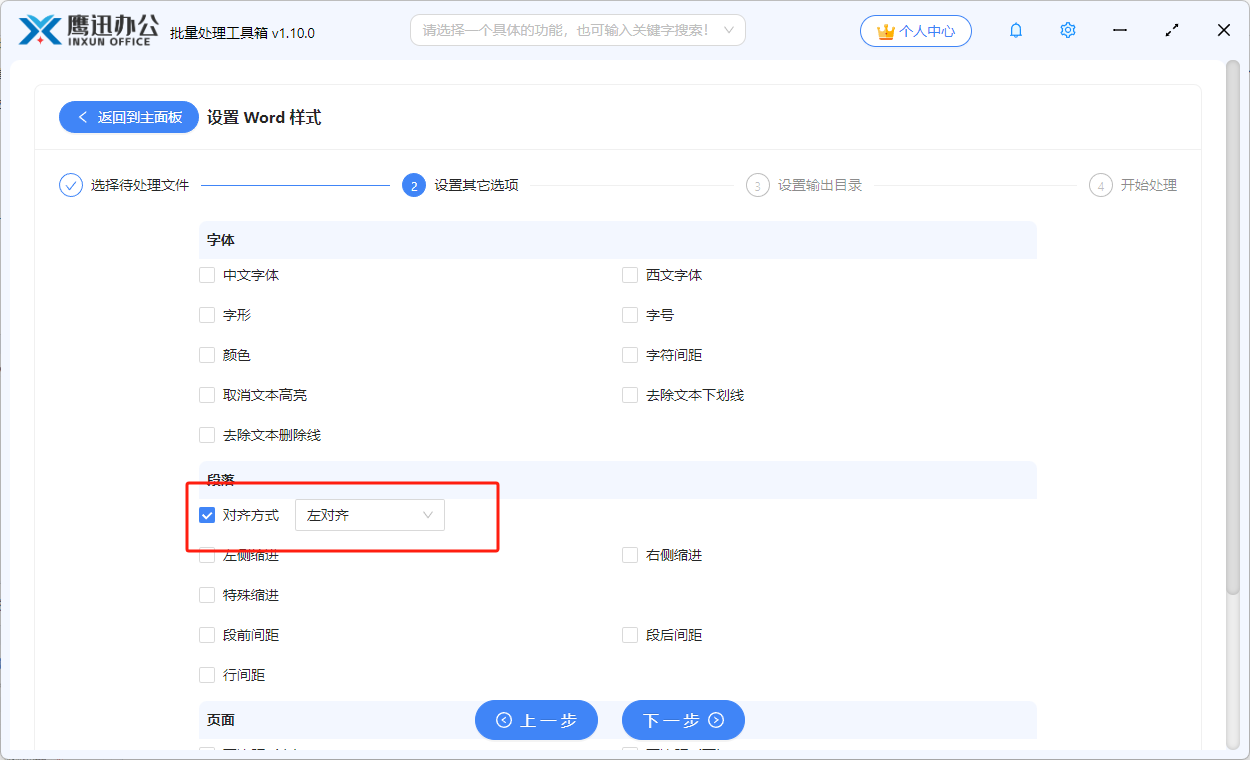This screenshot has height=760, width=1250.
Task: Enable 去除文本下划线 checkbox
Action: click(630, 395)
